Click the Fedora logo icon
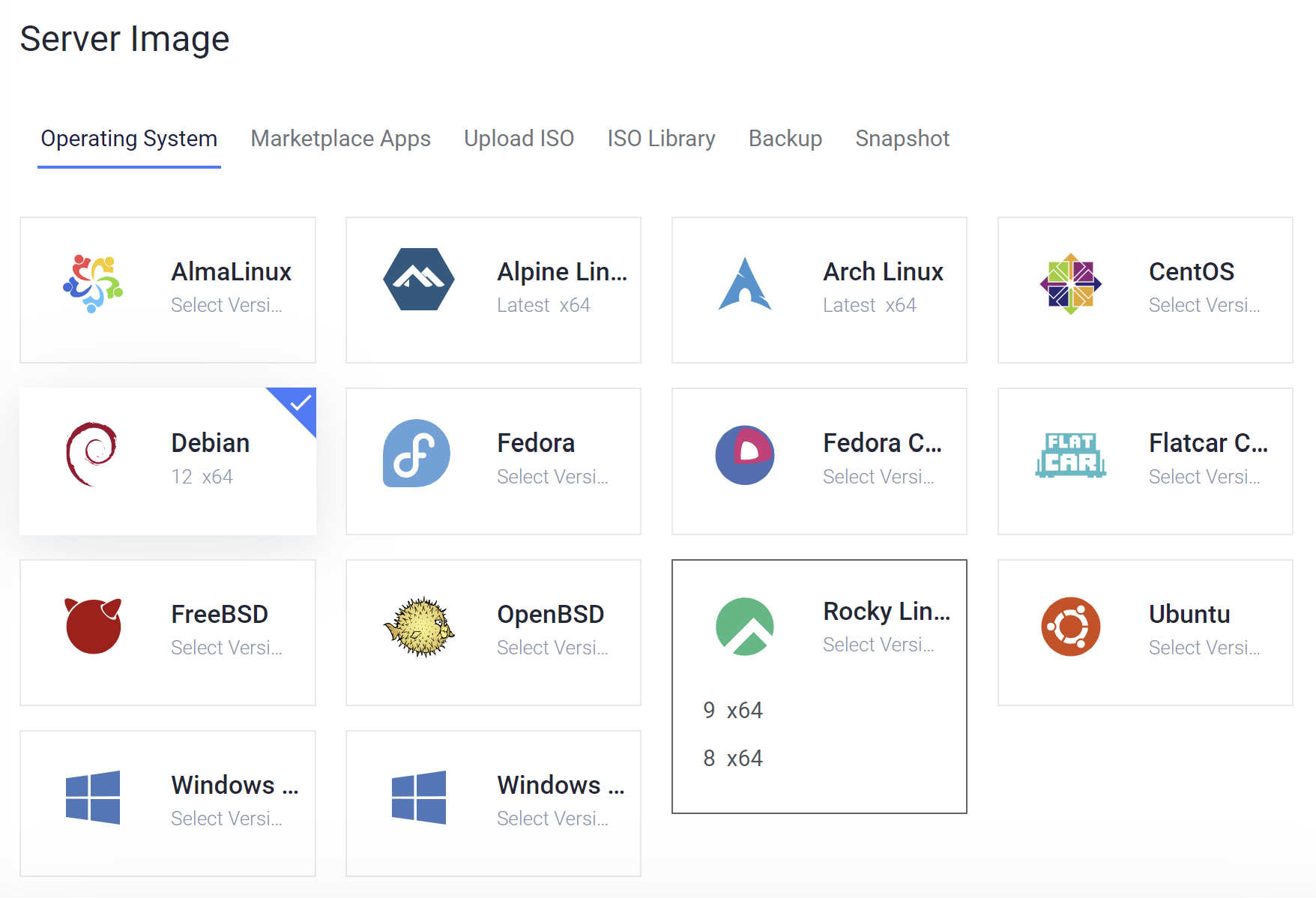 (417, 453)
